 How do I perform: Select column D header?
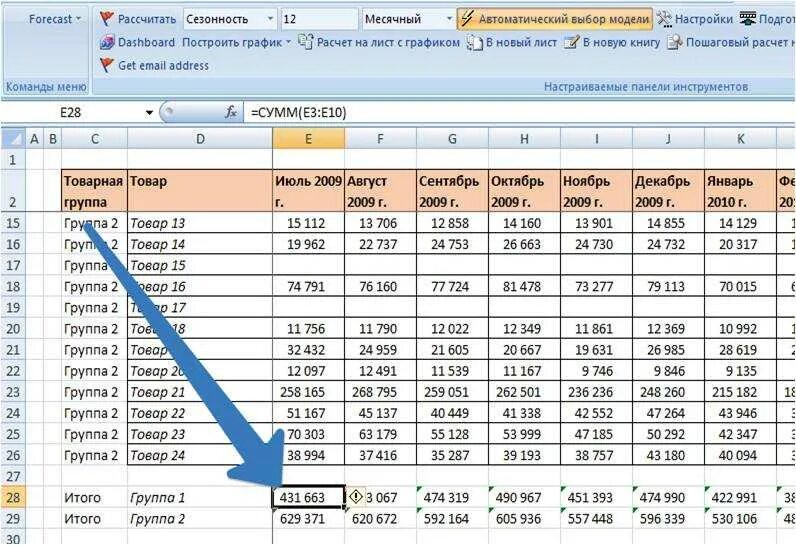click(200, 139)
